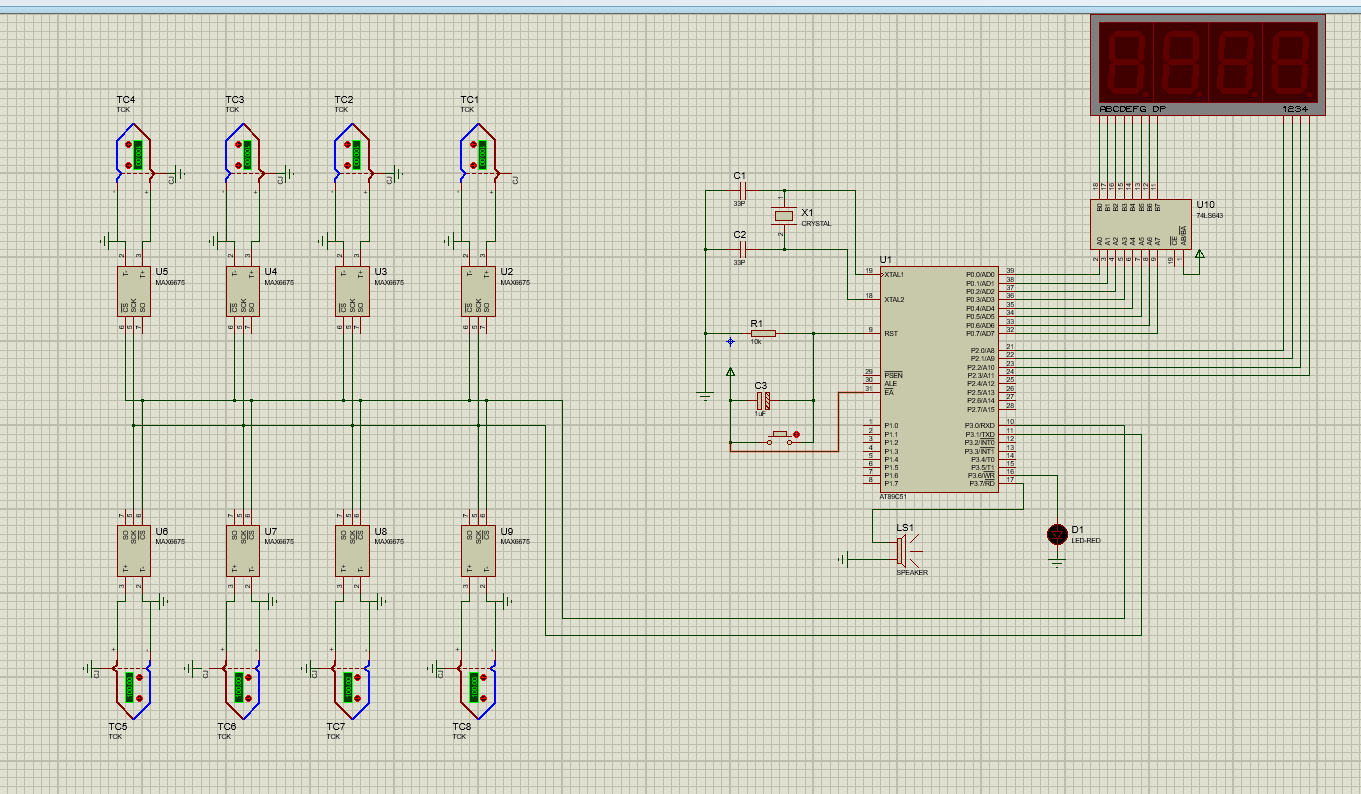Click the ground terminal below D1 LED
This screenshot has width=1361, height=794.
pos(1057,563)
